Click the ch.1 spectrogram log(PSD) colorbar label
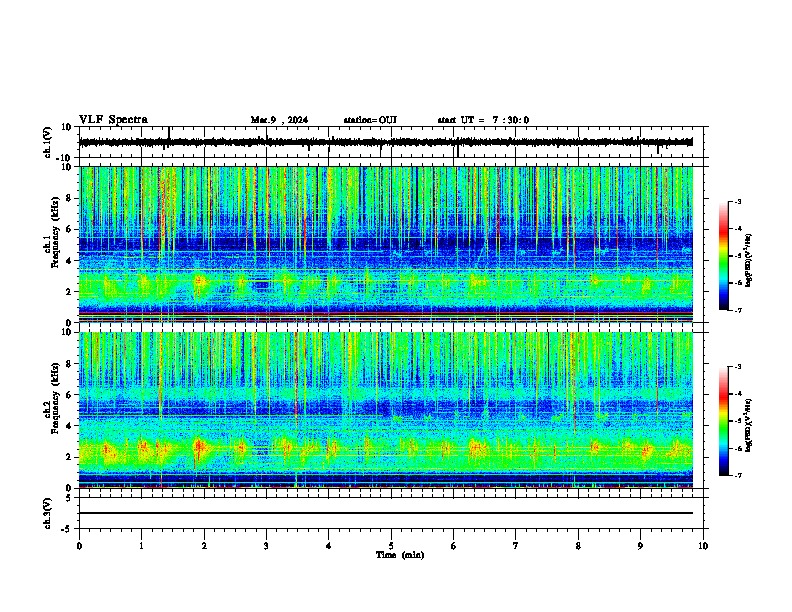 tap(748, 261)
